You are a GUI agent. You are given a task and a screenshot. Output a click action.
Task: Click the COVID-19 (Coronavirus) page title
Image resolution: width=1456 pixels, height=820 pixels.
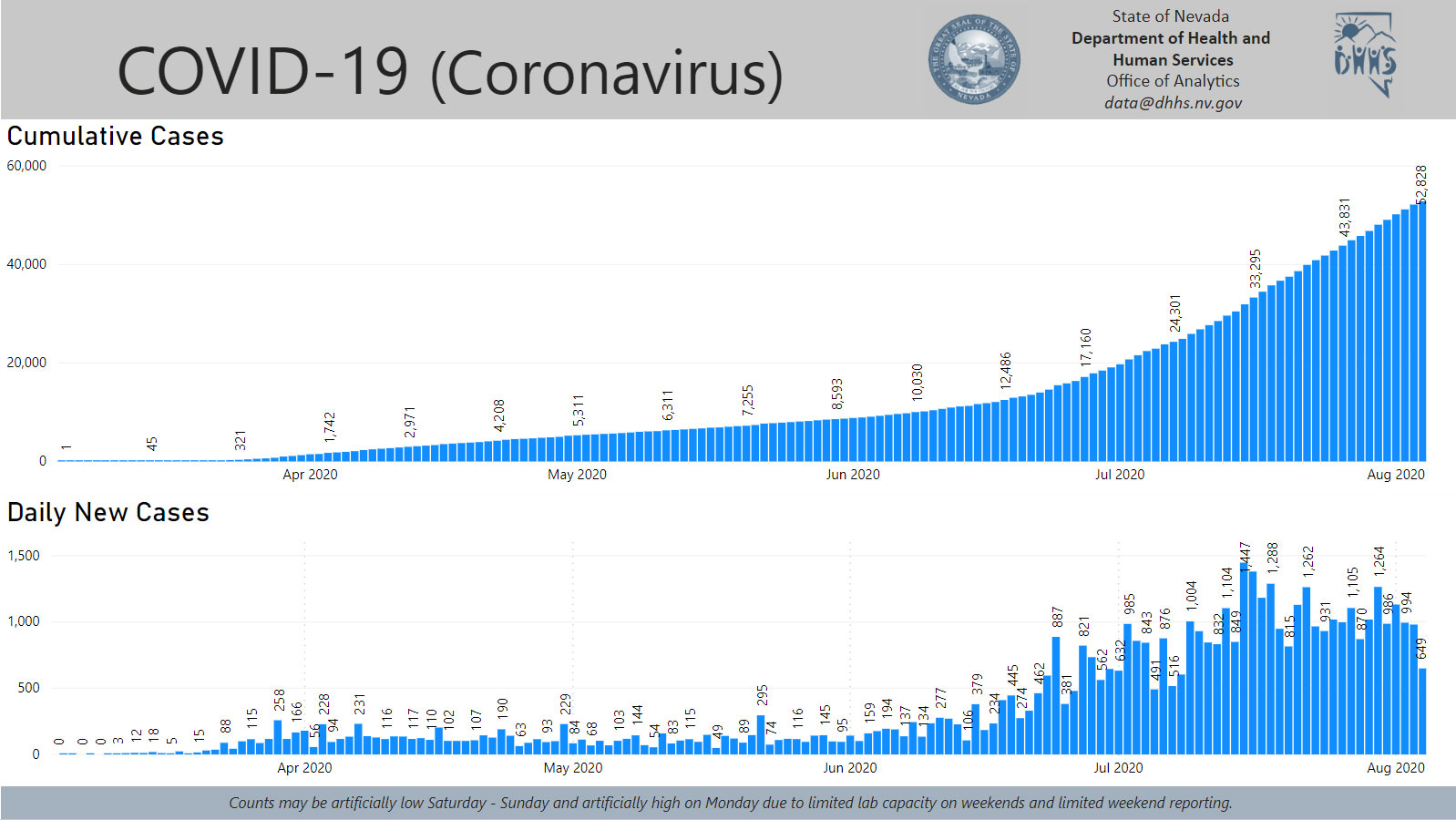point(449,73)
